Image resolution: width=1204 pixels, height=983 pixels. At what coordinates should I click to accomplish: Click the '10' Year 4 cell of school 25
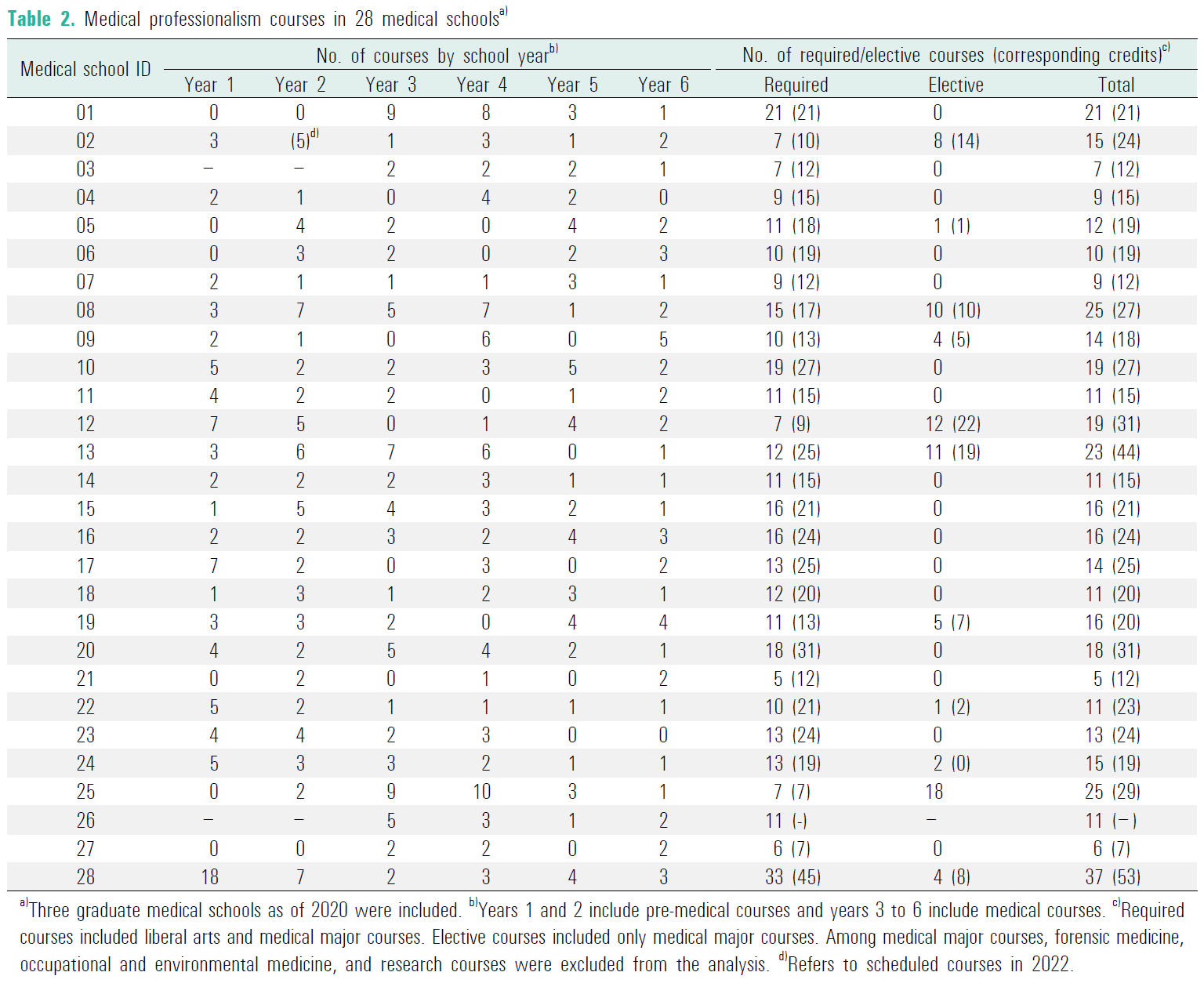tap(482, 792)
